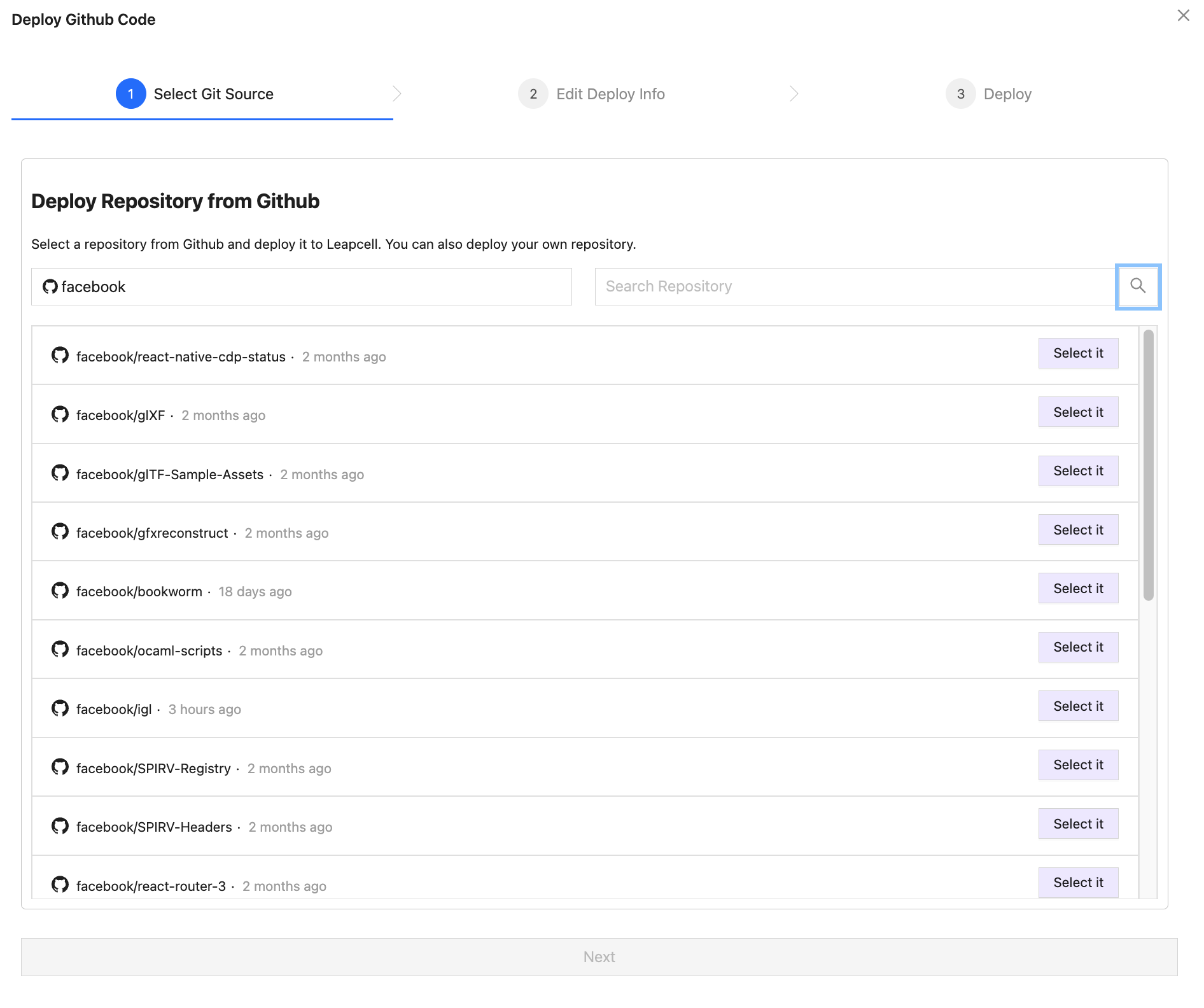Click the Deploy Repository from Github heading
The width and height of the screenshot is (1204, 1008).
[176, 201]
